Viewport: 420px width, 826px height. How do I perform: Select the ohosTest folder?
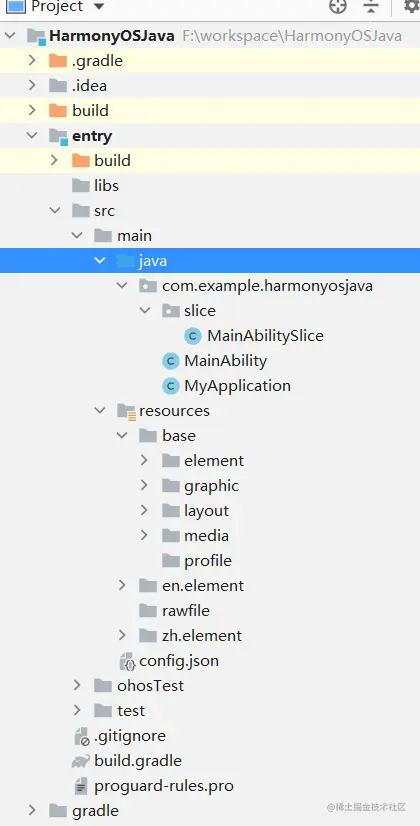coord(139,686)
